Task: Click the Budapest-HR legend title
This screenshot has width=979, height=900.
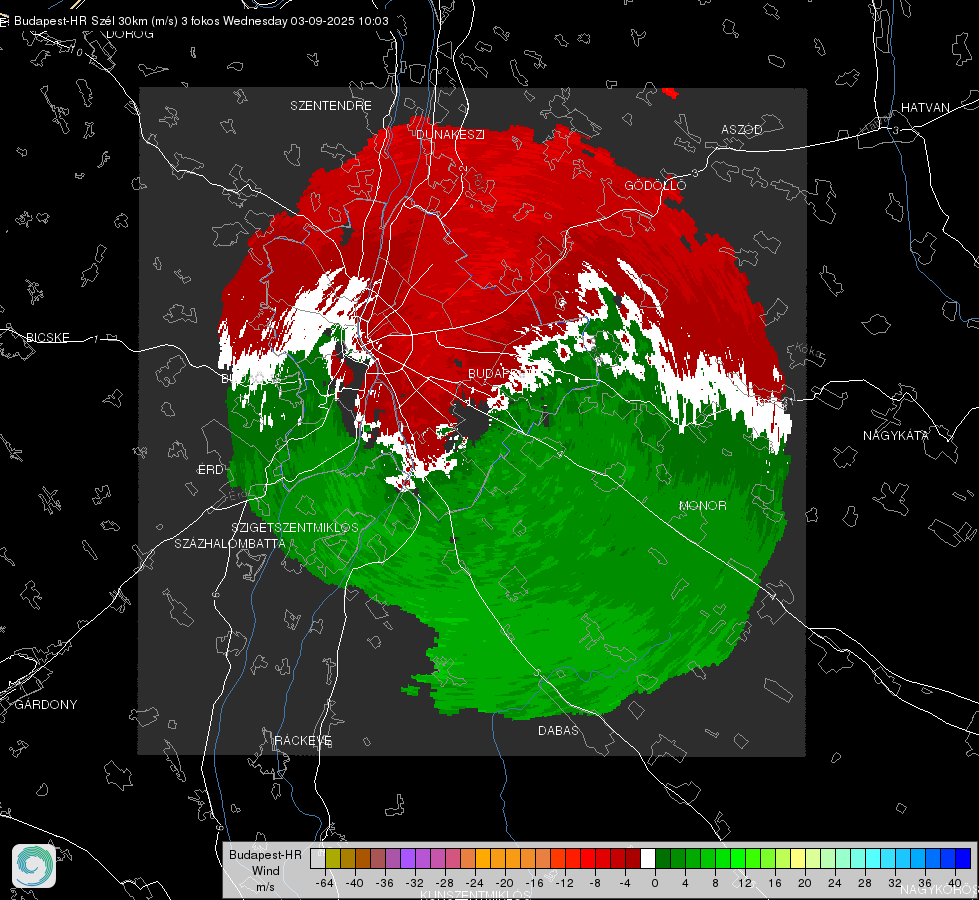Action: click(x=265, y=855)
